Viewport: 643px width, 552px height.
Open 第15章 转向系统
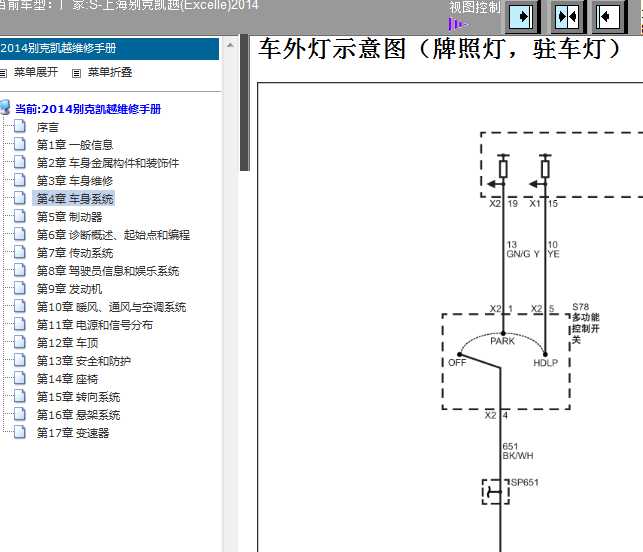click(78, 397)
